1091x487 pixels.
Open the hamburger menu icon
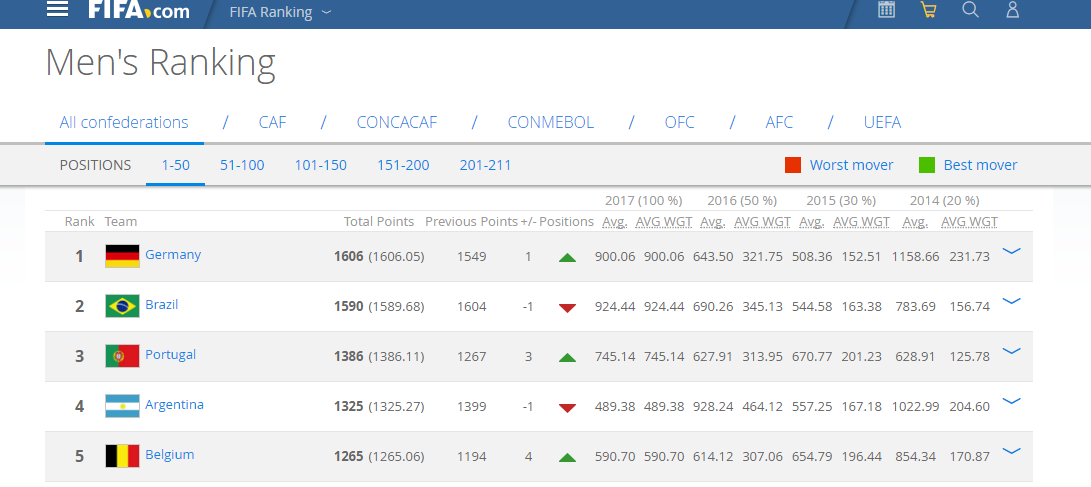pyautogui.click(x=57, y=9)
